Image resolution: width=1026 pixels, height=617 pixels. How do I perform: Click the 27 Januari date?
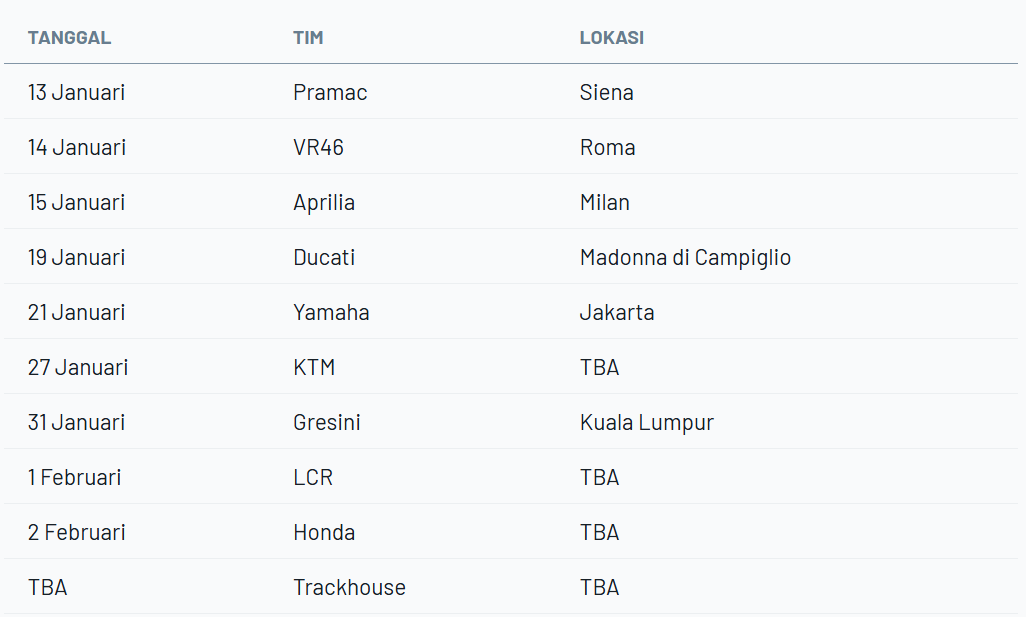(78, 368)
